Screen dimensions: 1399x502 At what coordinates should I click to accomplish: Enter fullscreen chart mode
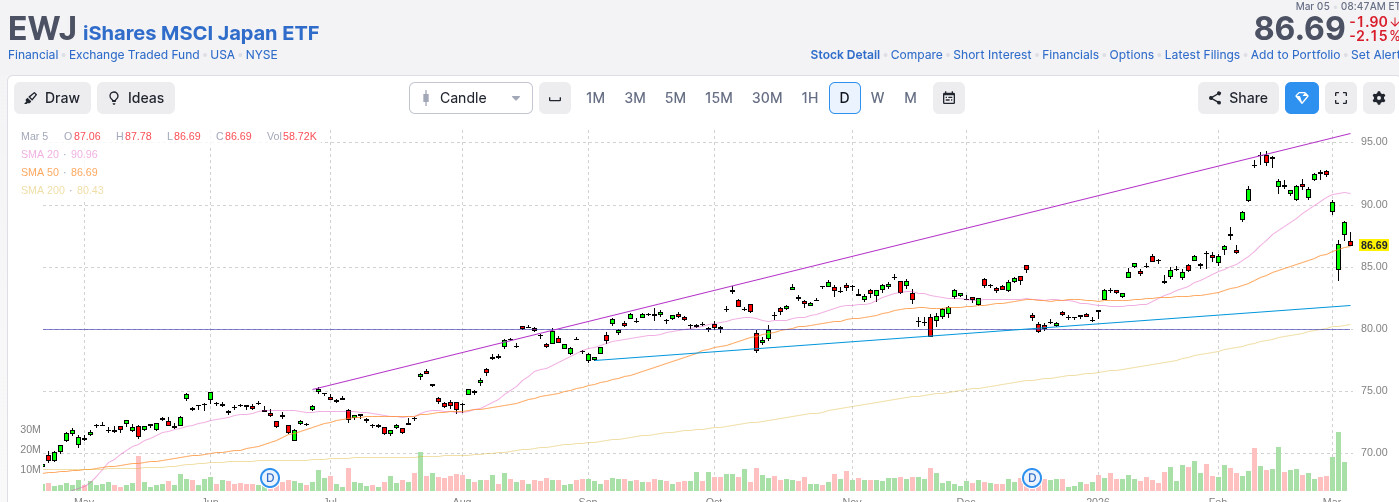coord(1341,98)
